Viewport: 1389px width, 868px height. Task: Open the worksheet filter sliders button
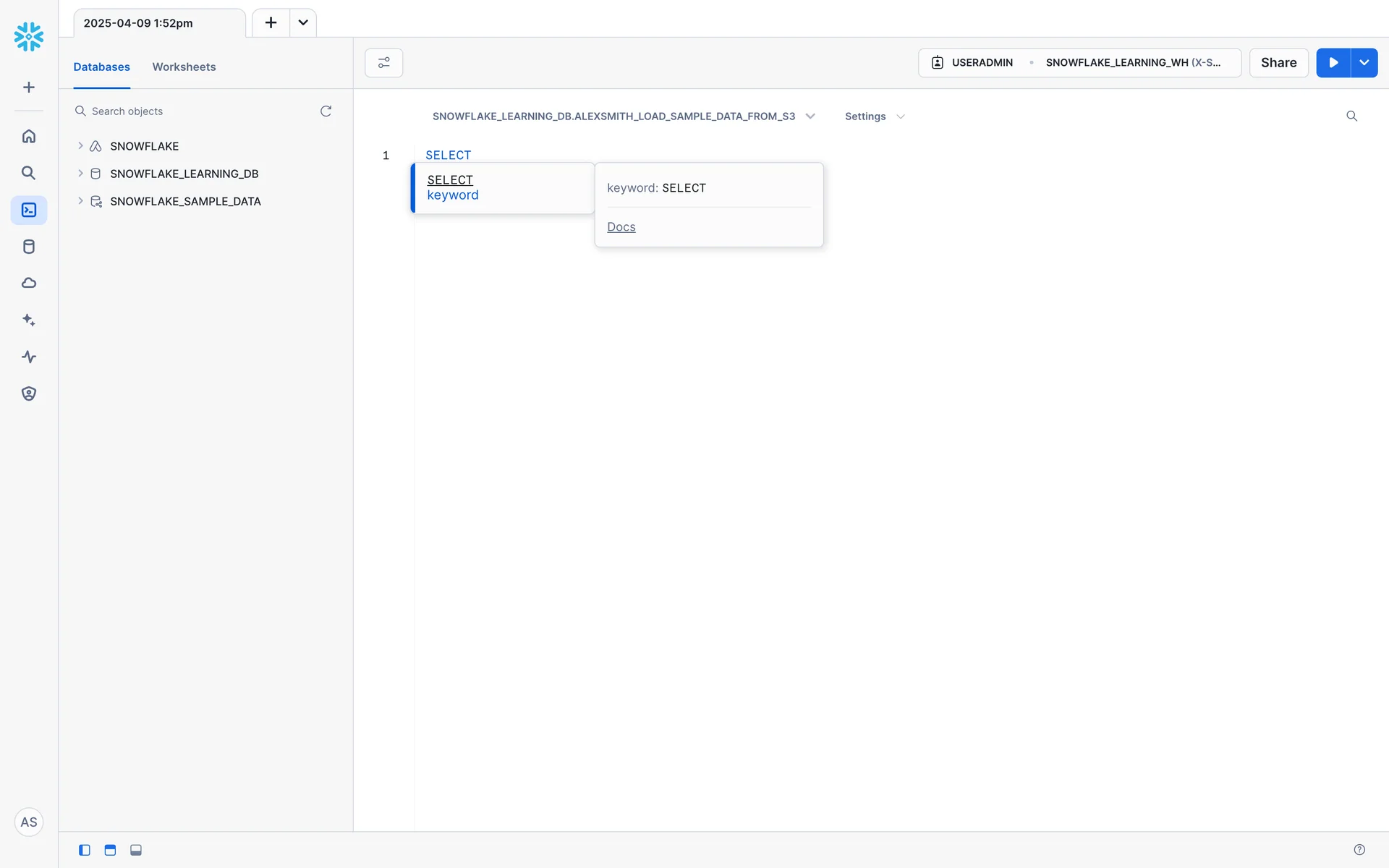pyautogui.click(x=383, y=63)
